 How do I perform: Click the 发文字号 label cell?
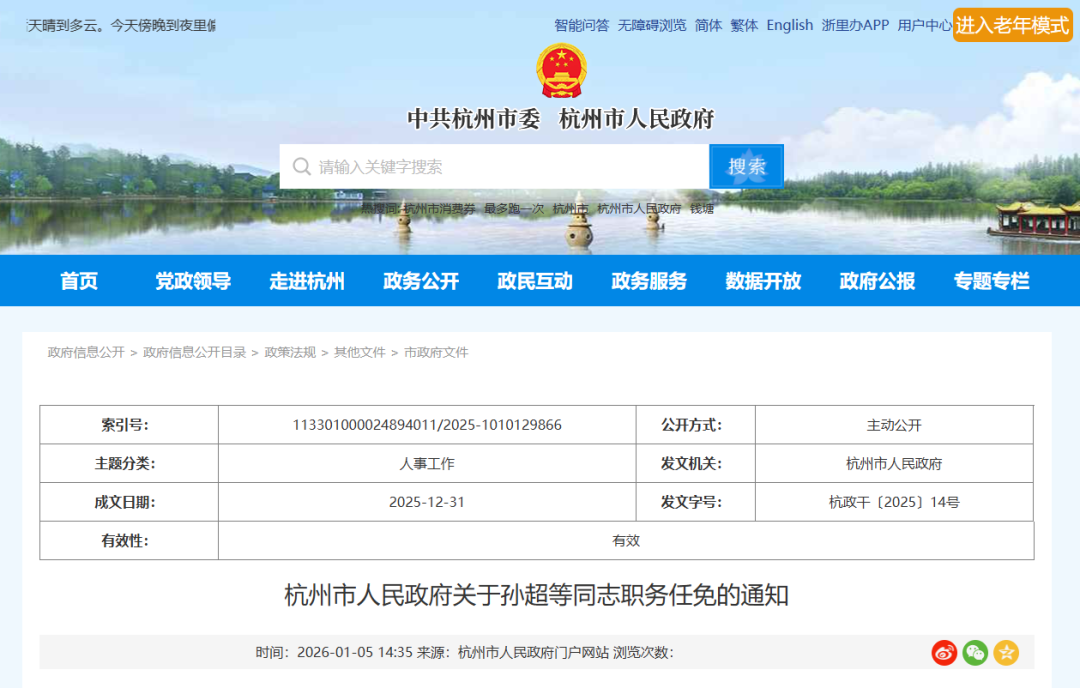pos(696,502)
